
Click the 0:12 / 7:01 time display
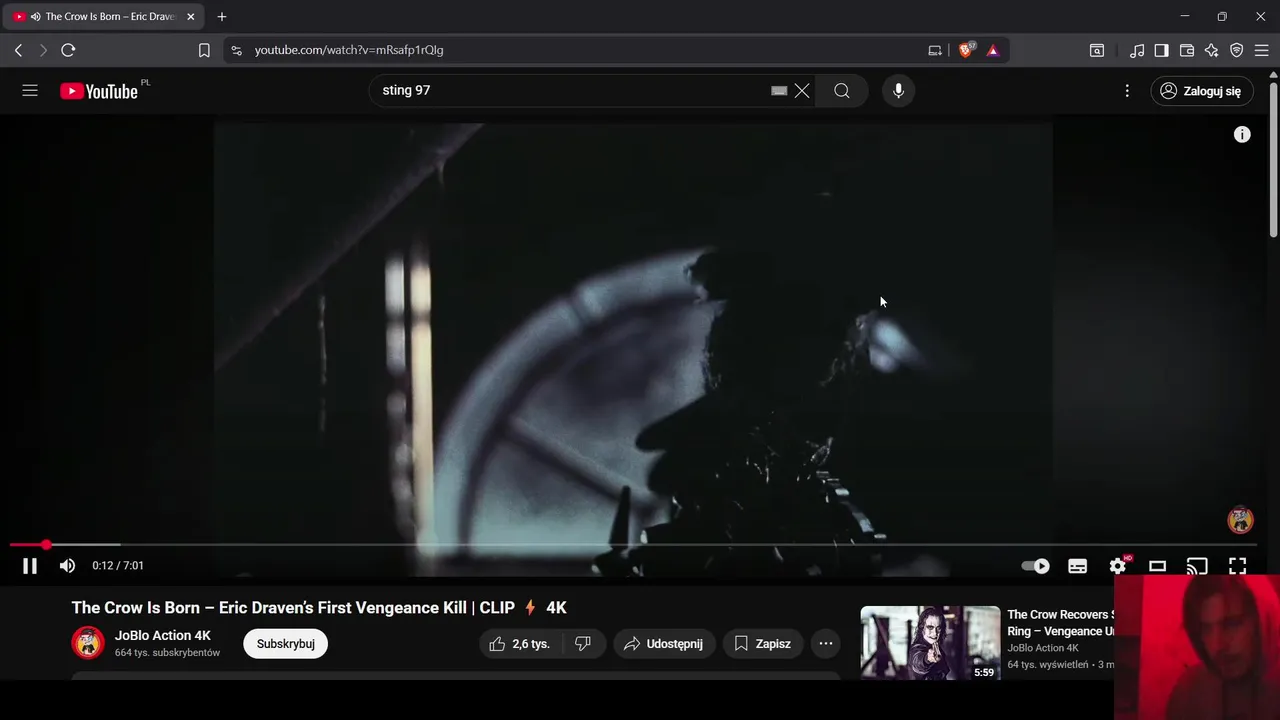(x=118, y=566)
